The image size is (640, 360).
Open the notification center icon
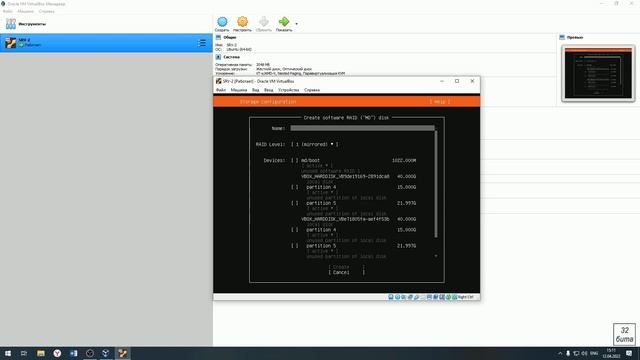[x=629, y=353]
